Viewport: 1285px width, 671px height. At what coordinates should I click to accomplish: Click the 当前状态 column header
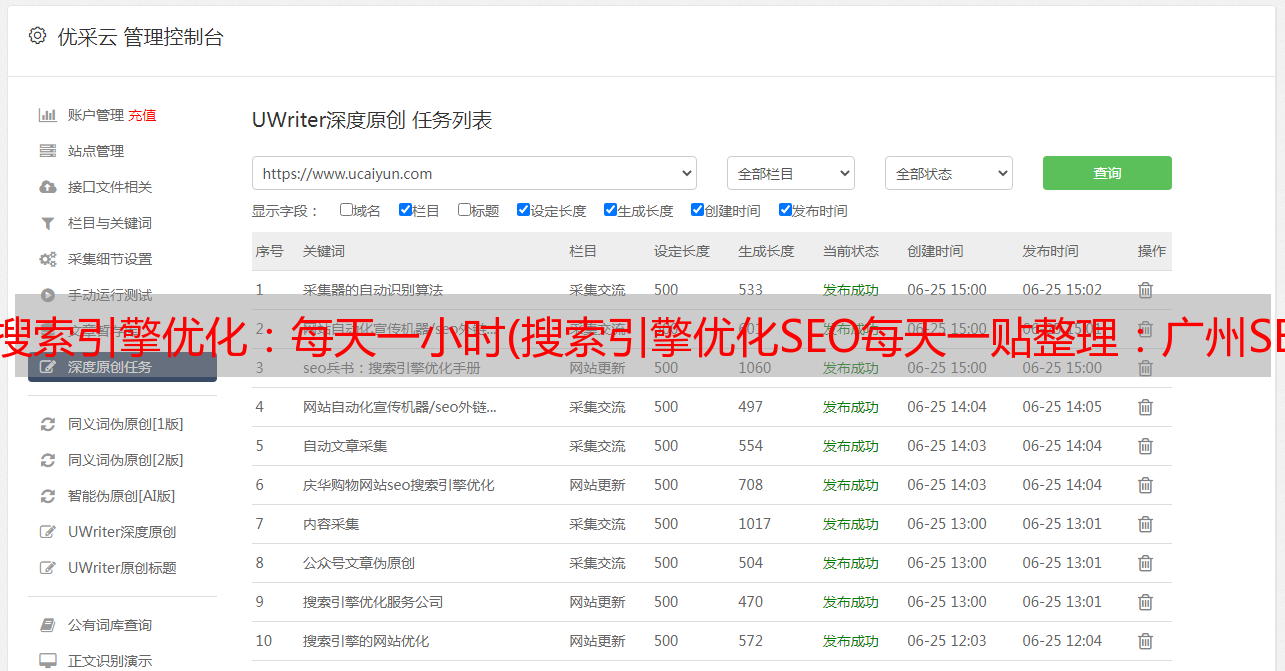tap(851, 251)
